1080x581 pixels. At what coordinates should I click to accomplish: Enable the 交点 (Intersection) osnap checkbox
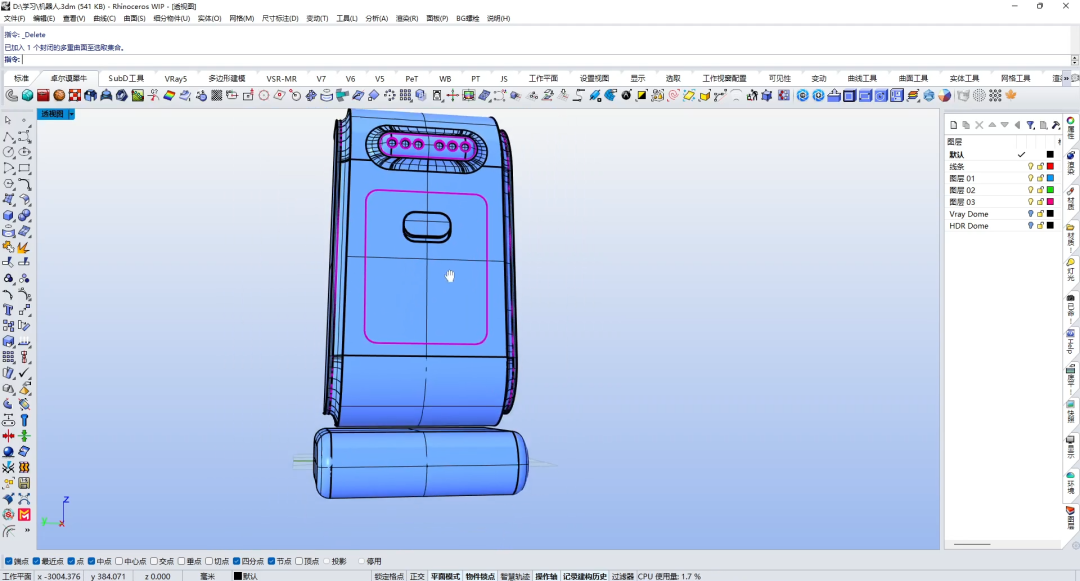pos(154,561)
